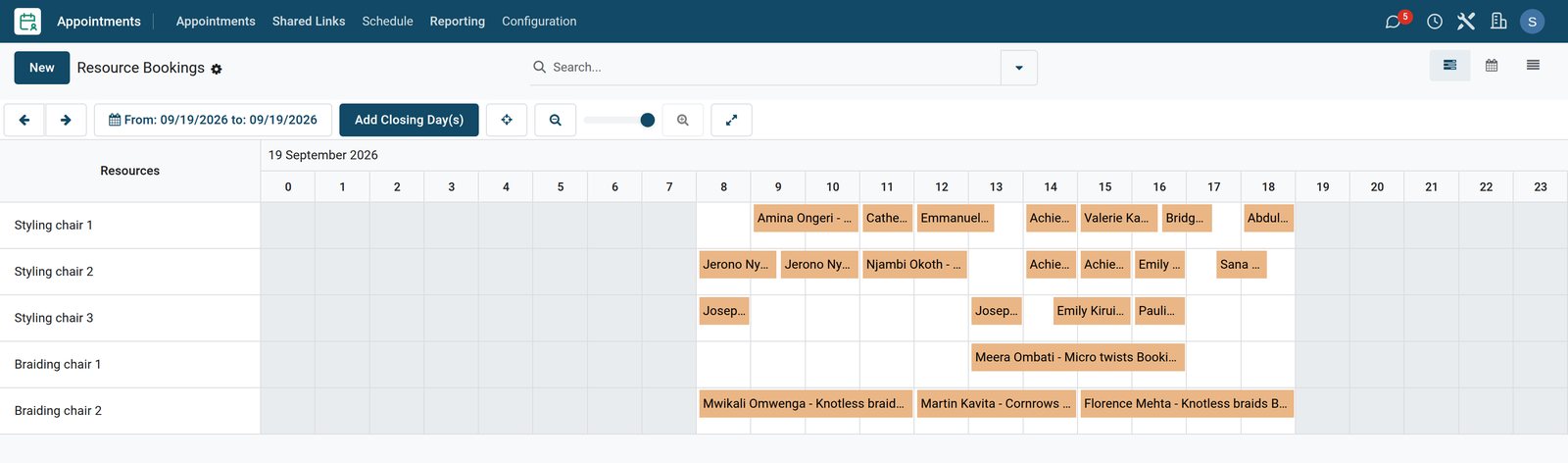The width and height of the screenshot is (1568, 463).
Task: Open the first Jerono Ny... booking at 8
Action: 737,264
